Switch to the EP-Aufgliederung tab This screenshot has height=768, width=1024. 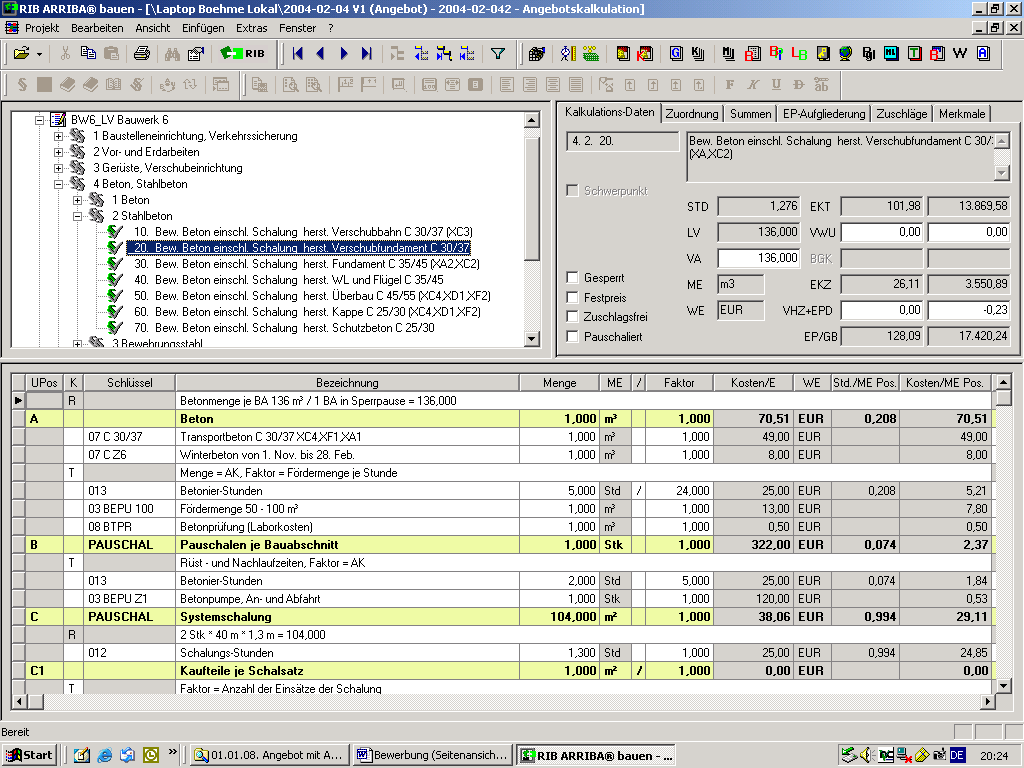click(825, 114)
